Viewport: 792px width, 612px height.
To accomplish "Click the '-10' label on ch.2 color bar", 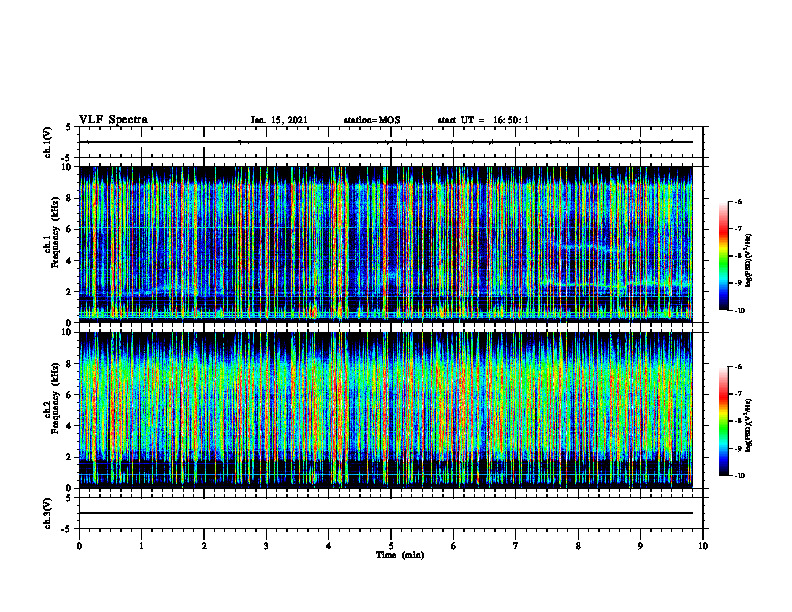I will point(739,476).
